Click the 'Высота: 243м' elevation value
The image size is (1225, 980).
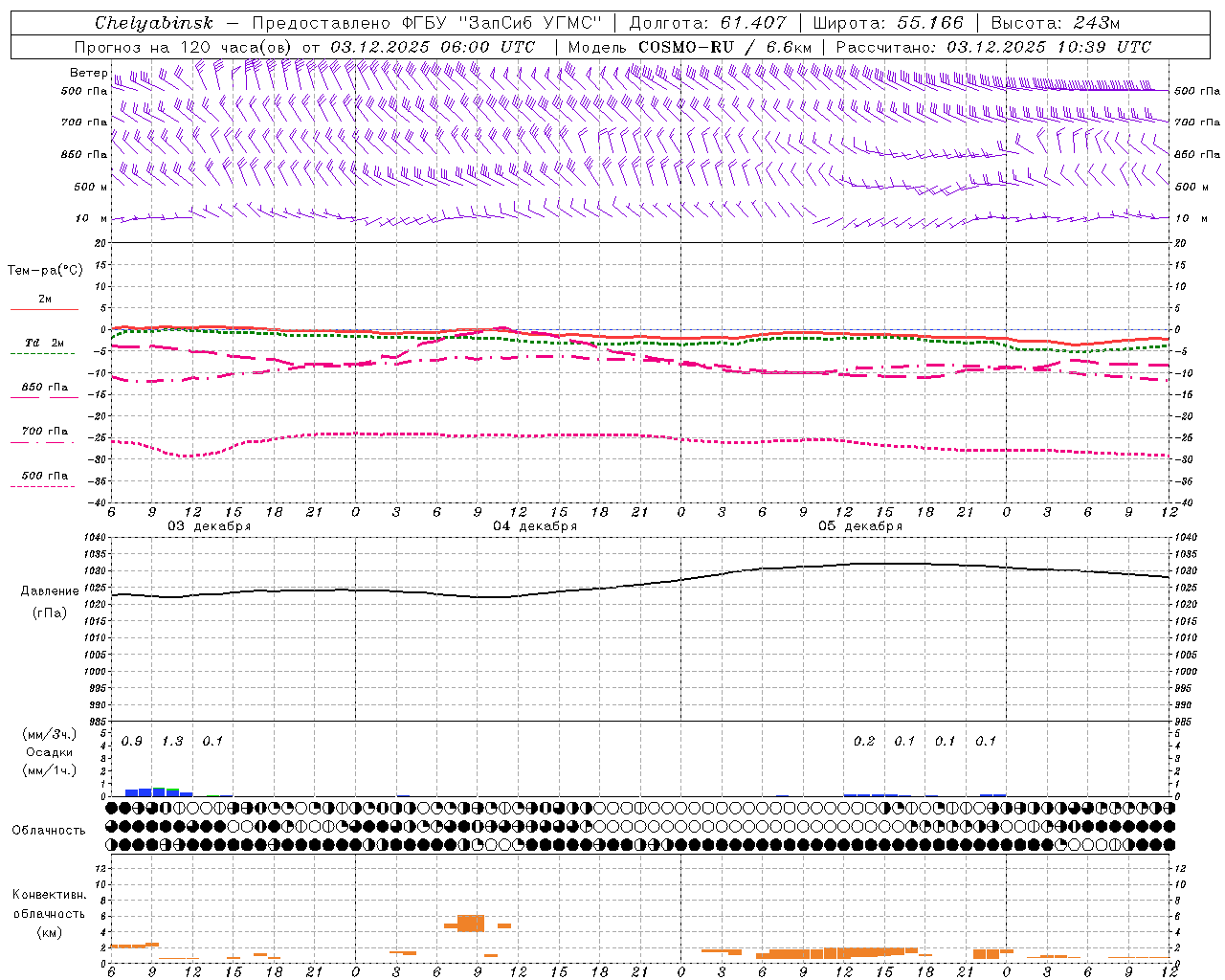coord(1056,23)
